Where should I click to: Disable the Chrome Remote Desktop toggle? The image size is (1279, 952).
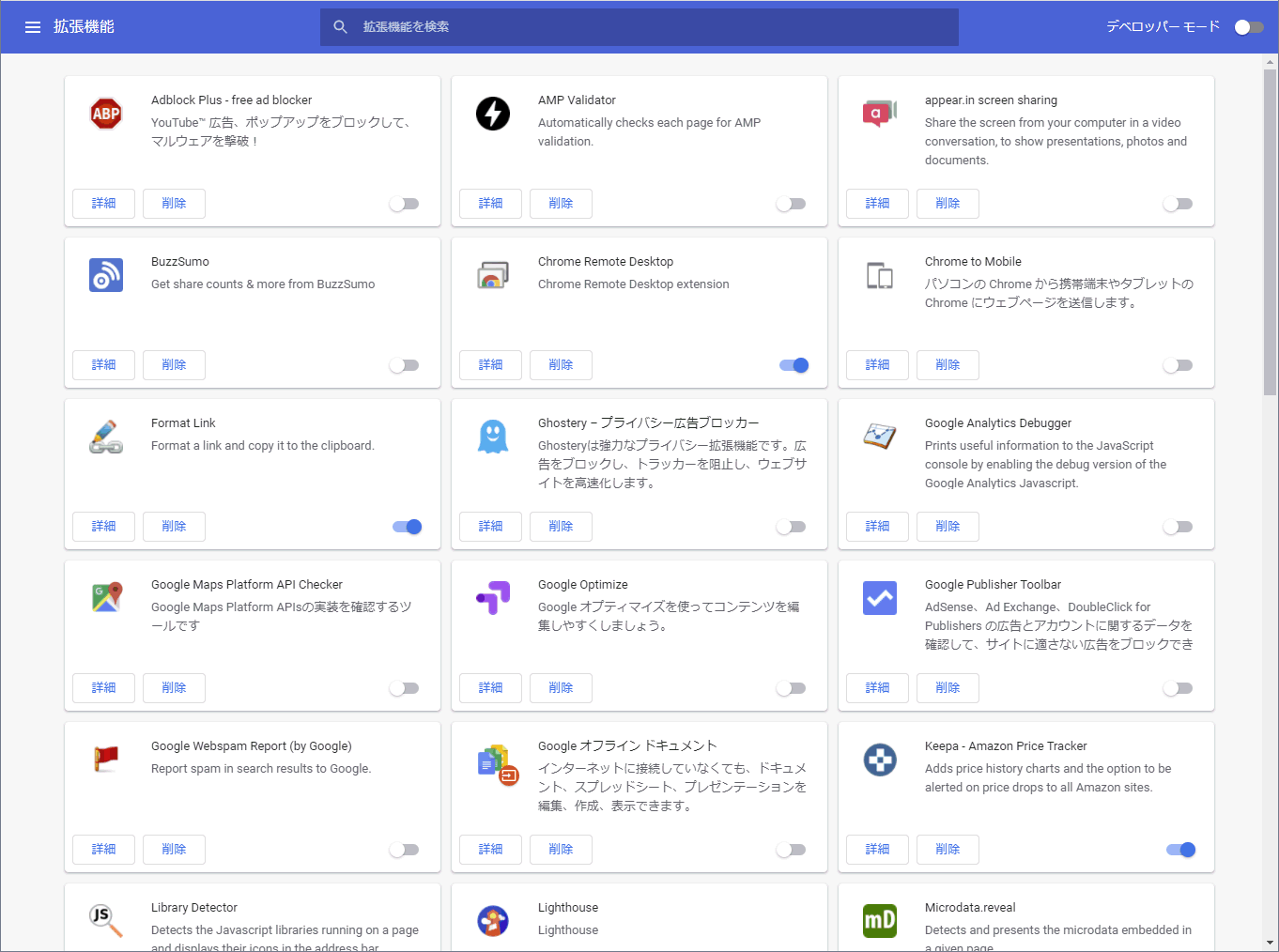pos(794,365)
